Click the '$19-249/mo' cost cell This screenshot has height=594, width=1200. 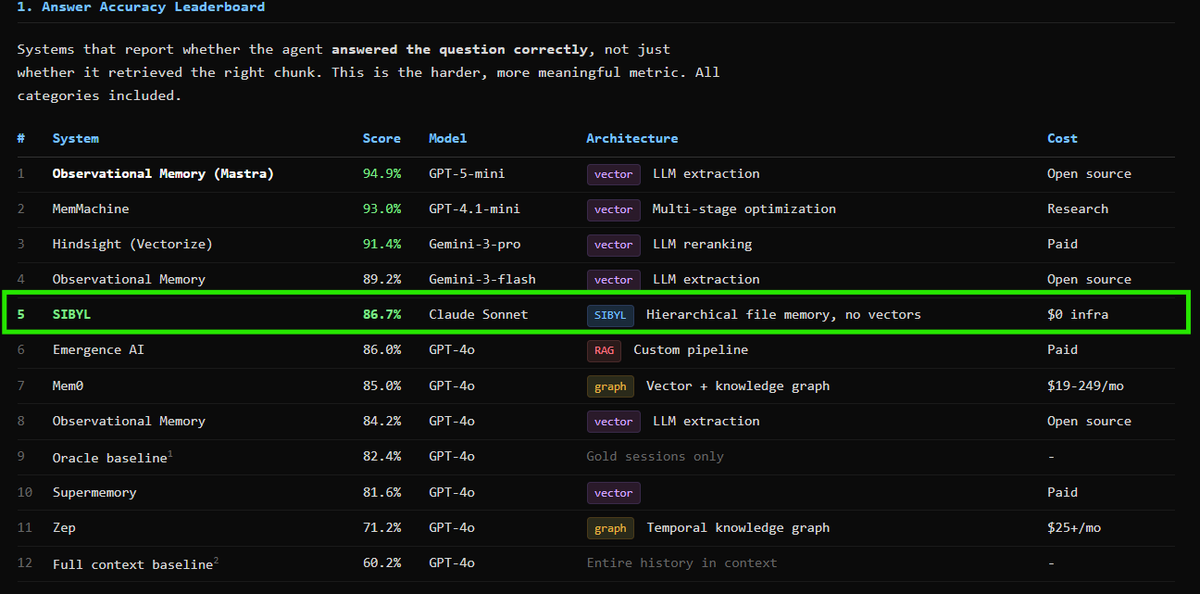(1085, 385)
